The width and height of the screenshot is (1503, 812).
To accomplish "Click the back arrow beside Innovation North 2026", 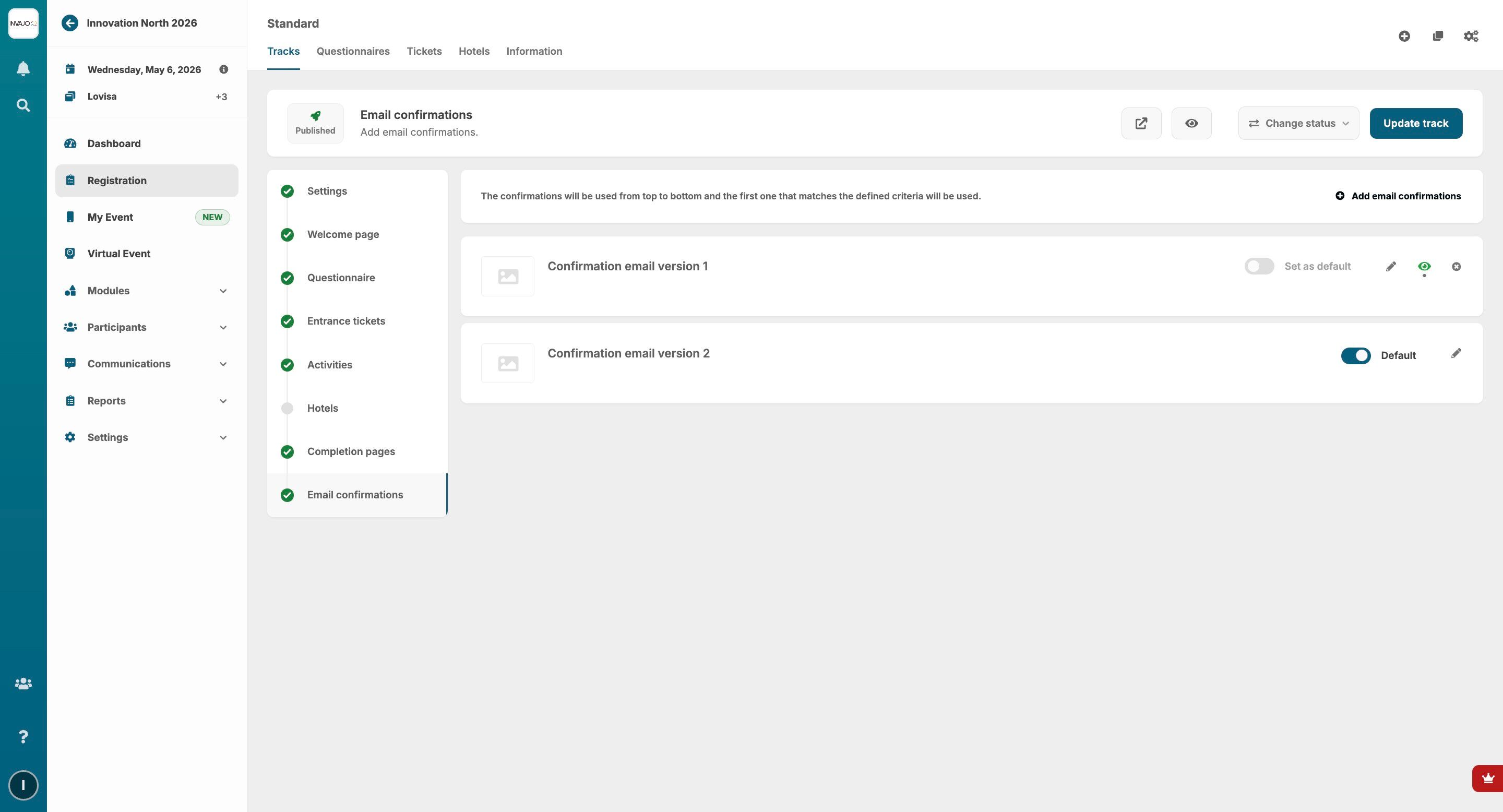I will 69,23.
